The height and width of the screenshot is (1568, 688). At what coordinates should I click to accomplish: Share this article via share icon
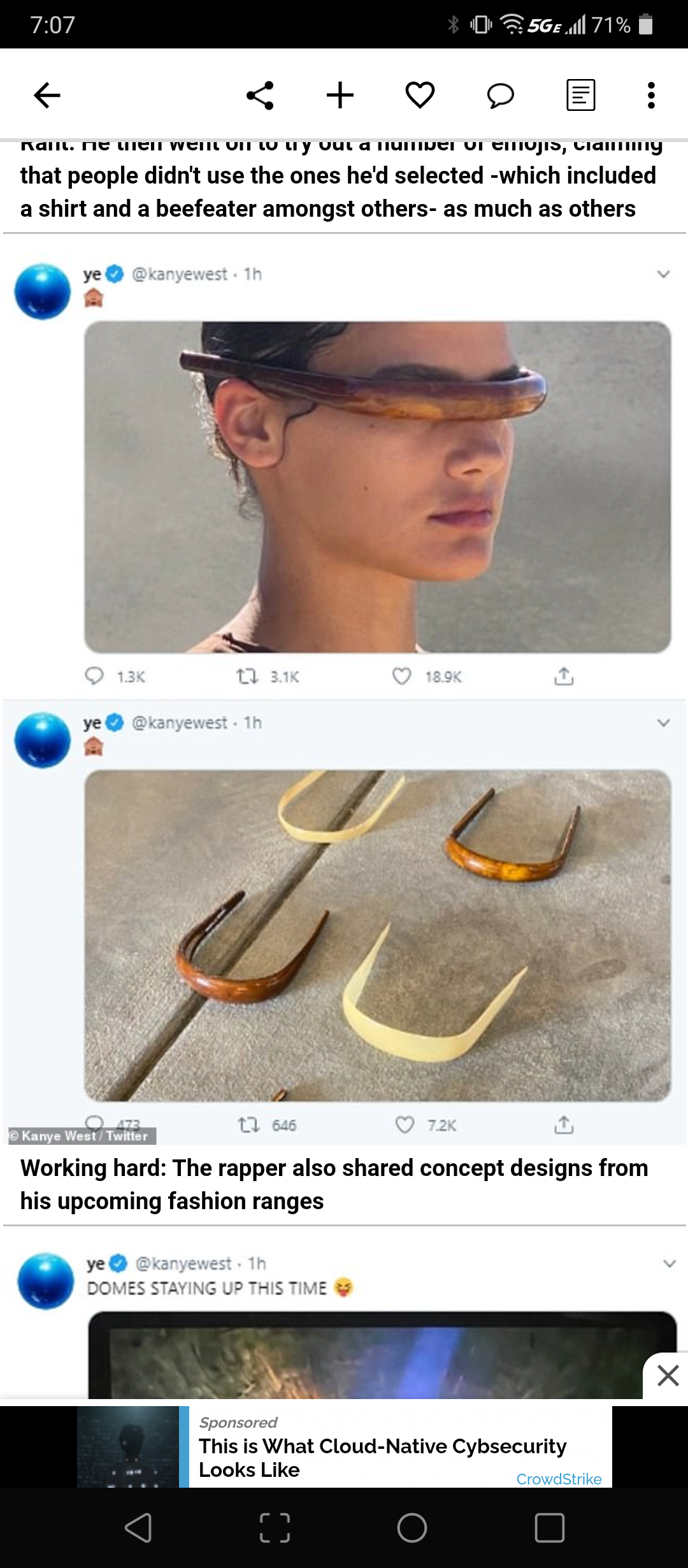[260, 96]
